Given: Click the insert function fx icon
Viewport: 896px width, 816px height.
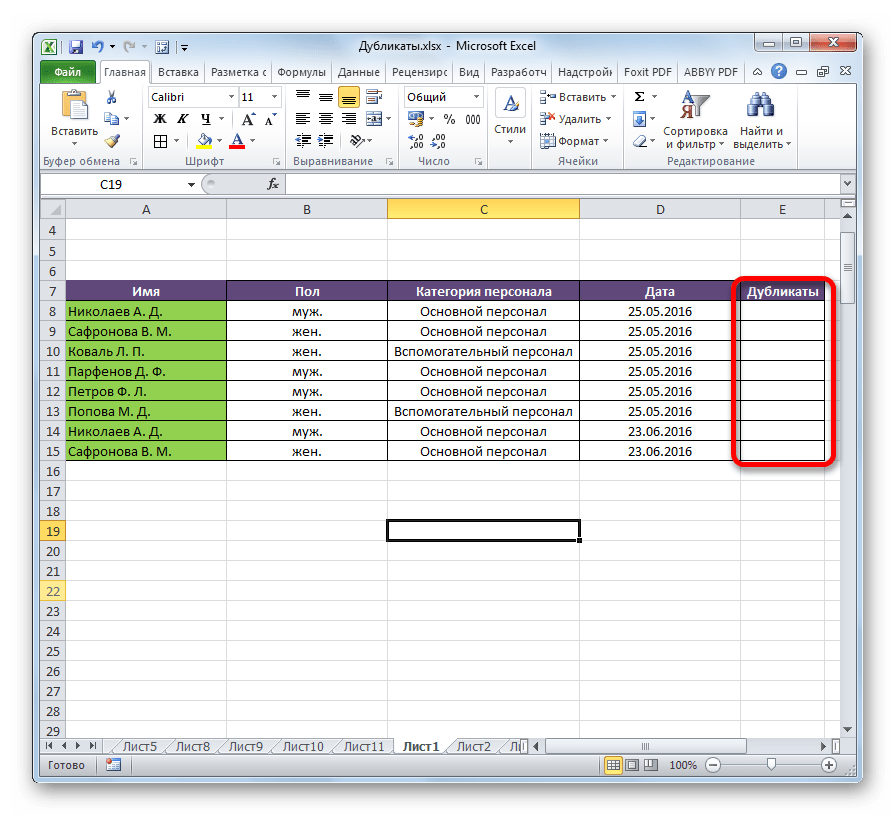Looking at the screenshot, I should pyautogui.click(x=273, y=185).
